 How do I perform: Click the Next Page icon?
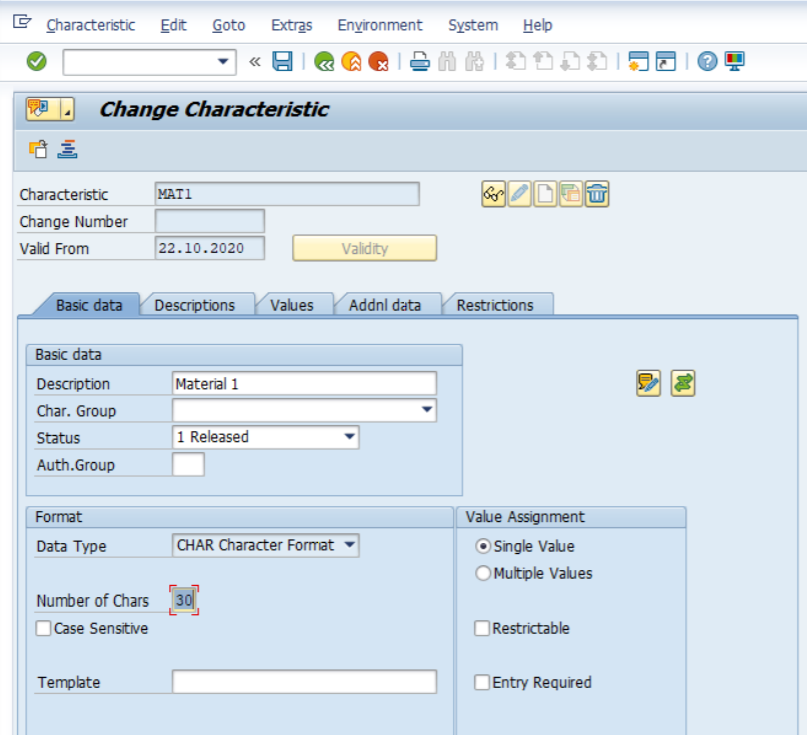click(570, 62)
